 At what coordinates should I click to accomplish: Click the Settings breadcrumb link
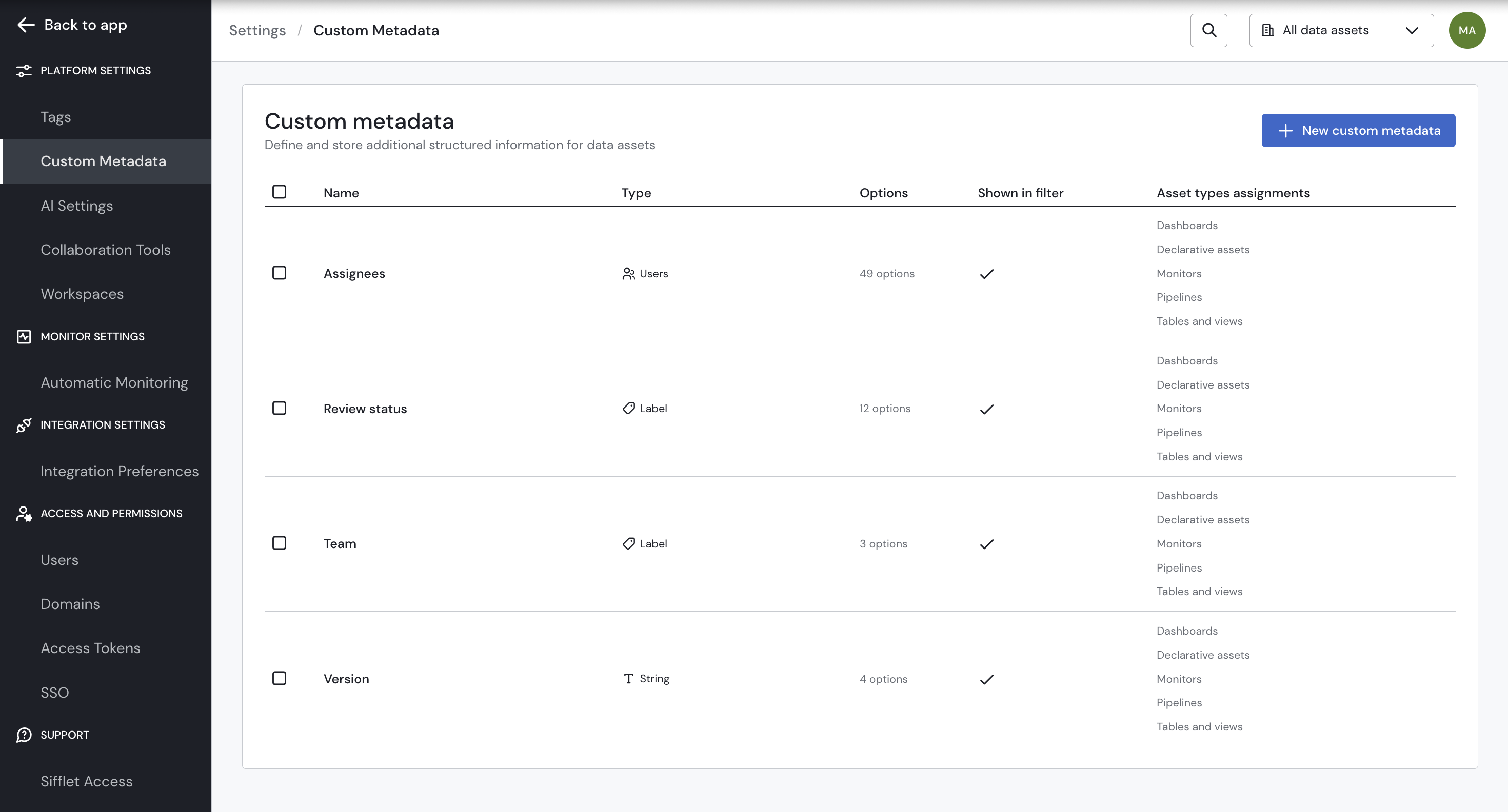(x=257, y=30)
